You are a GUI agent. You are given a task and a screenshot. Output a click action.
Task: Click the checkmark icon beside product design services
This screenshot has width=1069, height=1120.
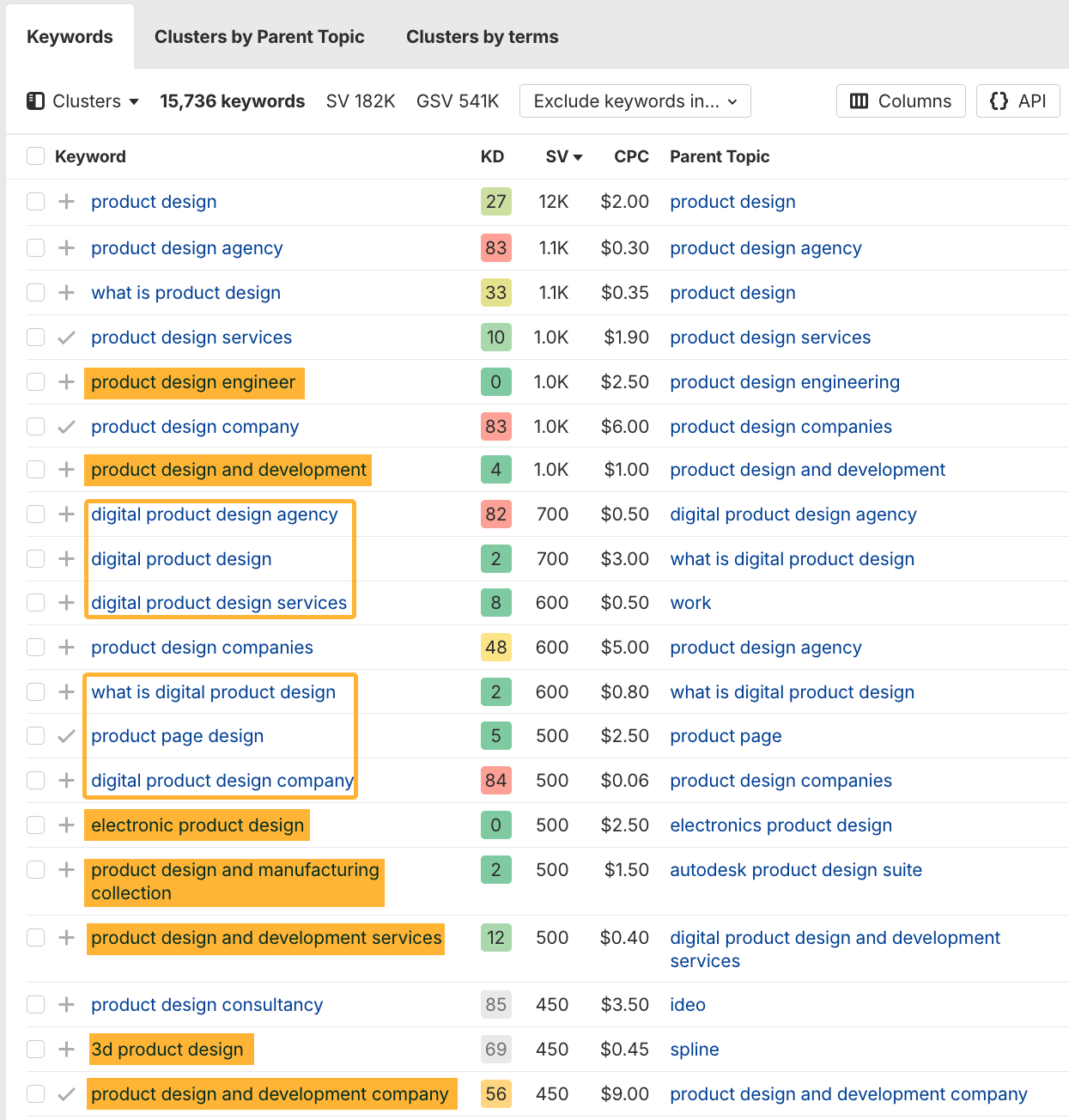pos(66,337)
